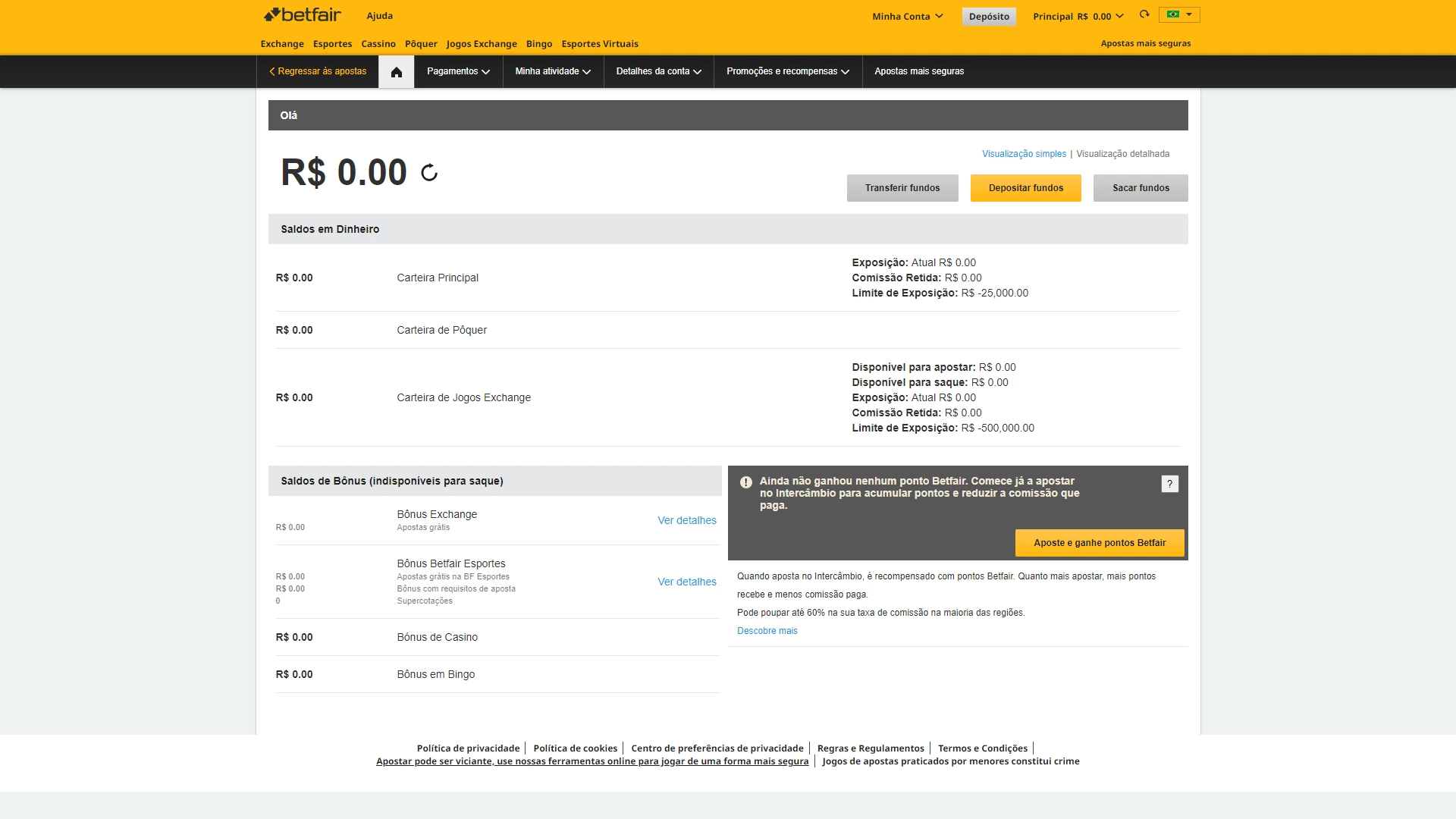
Task: Click the Depósito button in header
Action: coord(989,16)
